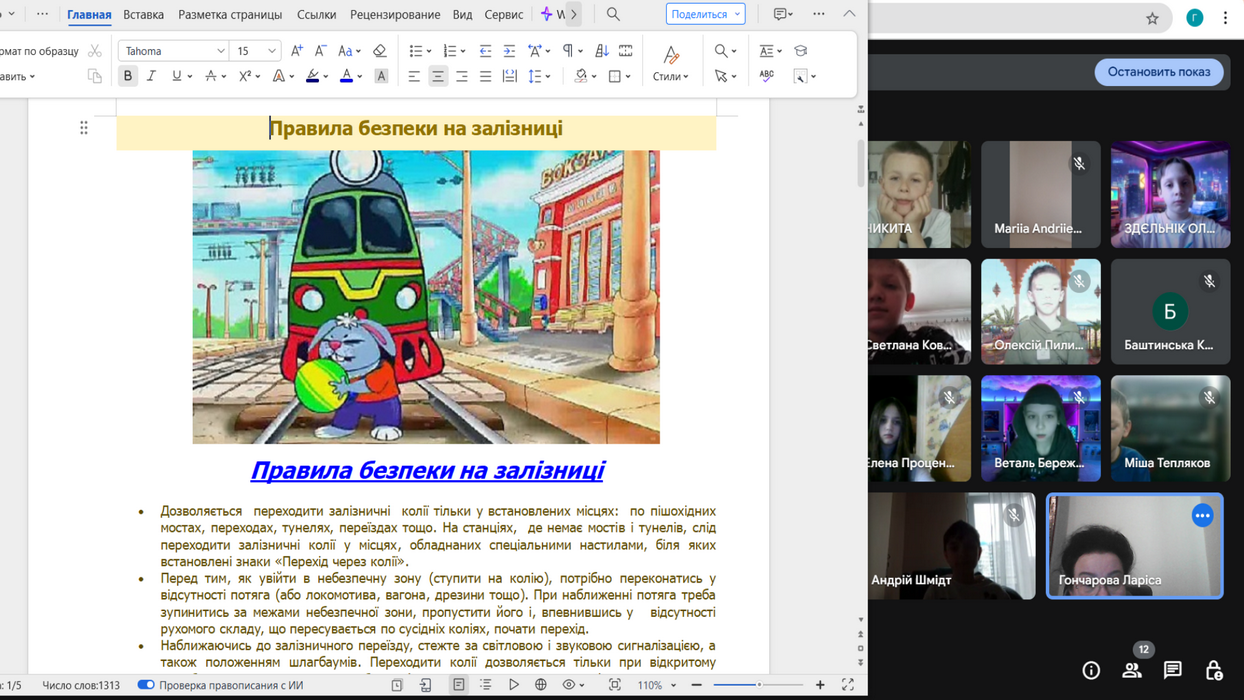Bookmark this page with the star icon
The width and height of the screenshot is (1244, 700).
(1152, 18)
